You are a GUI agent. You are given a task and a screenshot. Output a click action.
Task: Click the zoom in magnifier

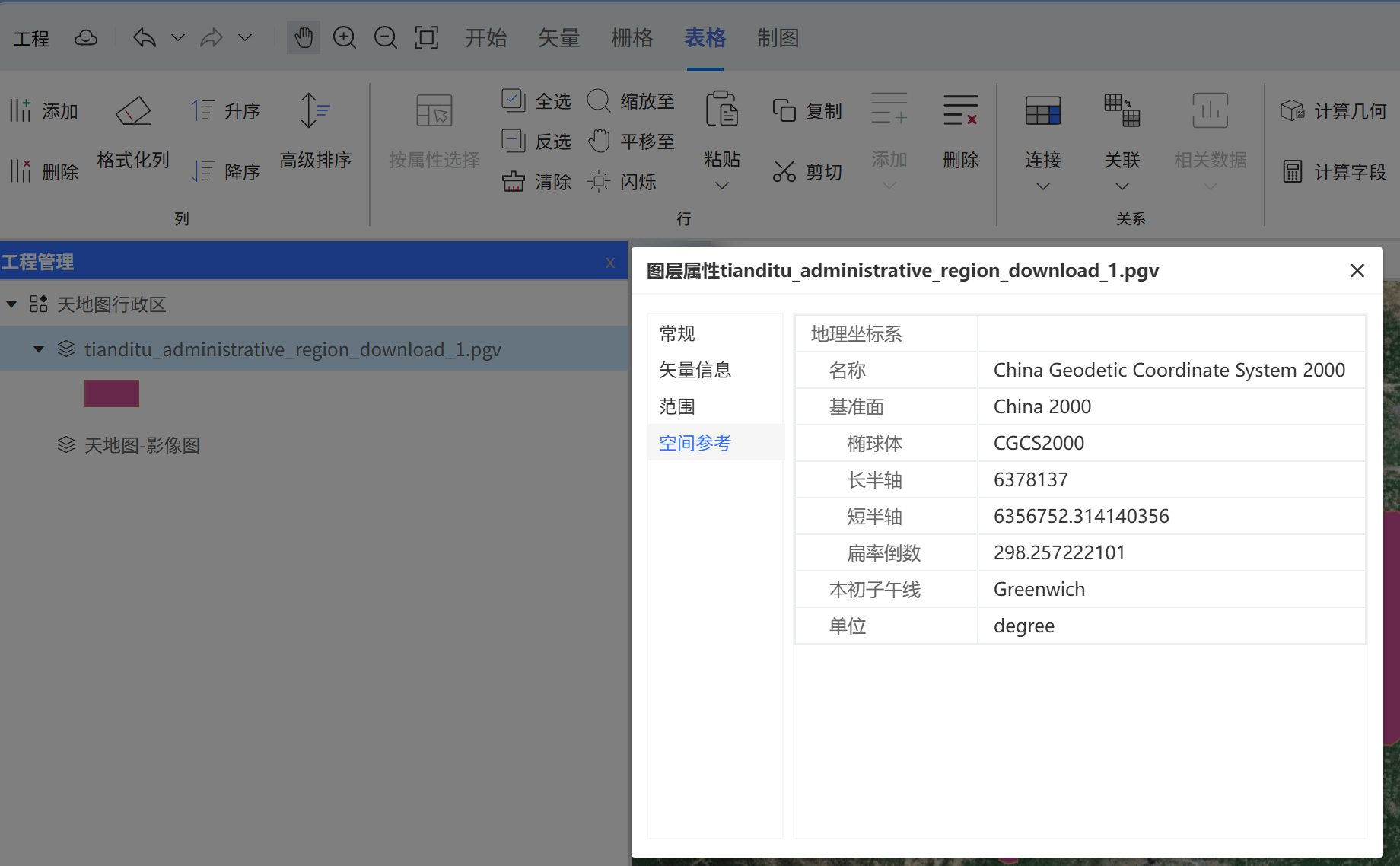pyautogui.click(x=345, y=38)
